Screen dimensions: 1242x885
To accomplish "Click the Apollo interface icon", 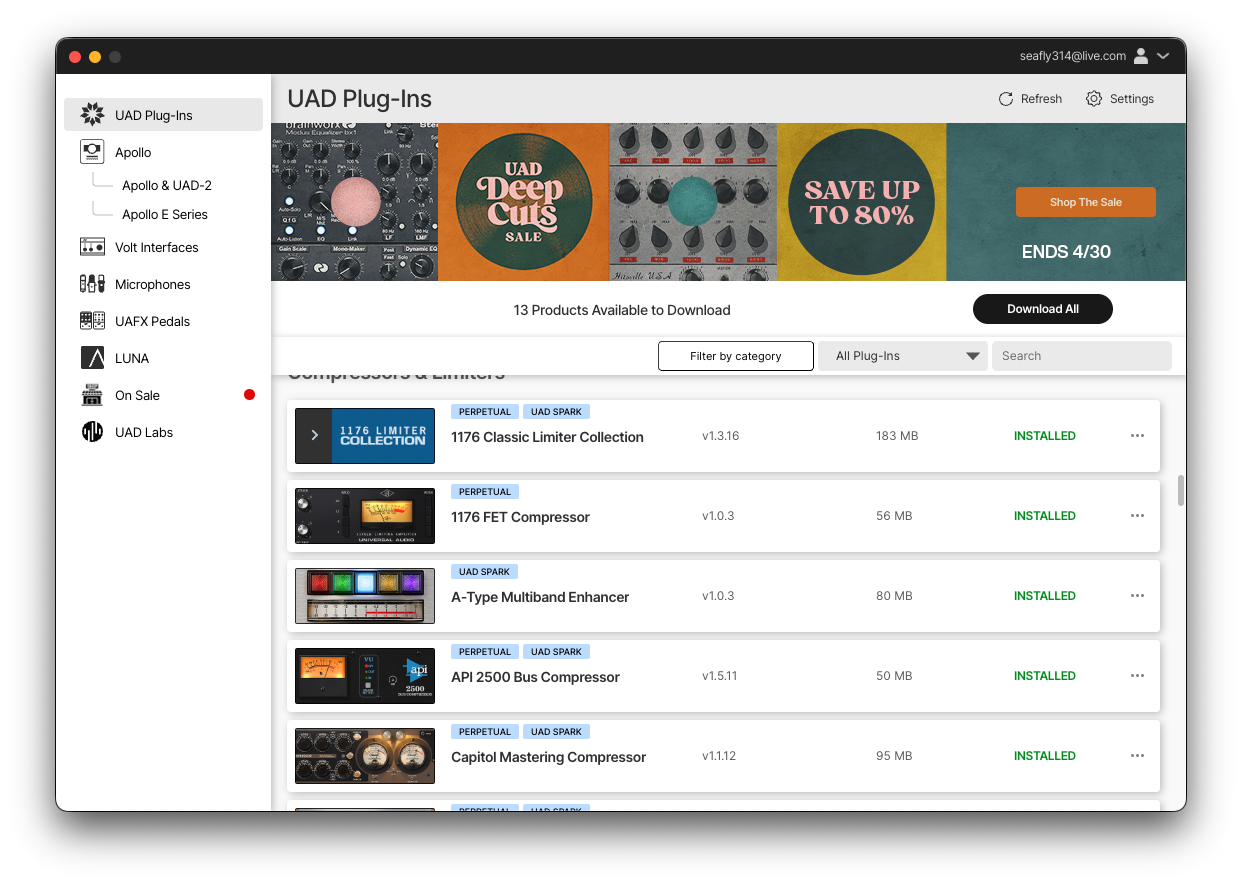I will [93, 152].
